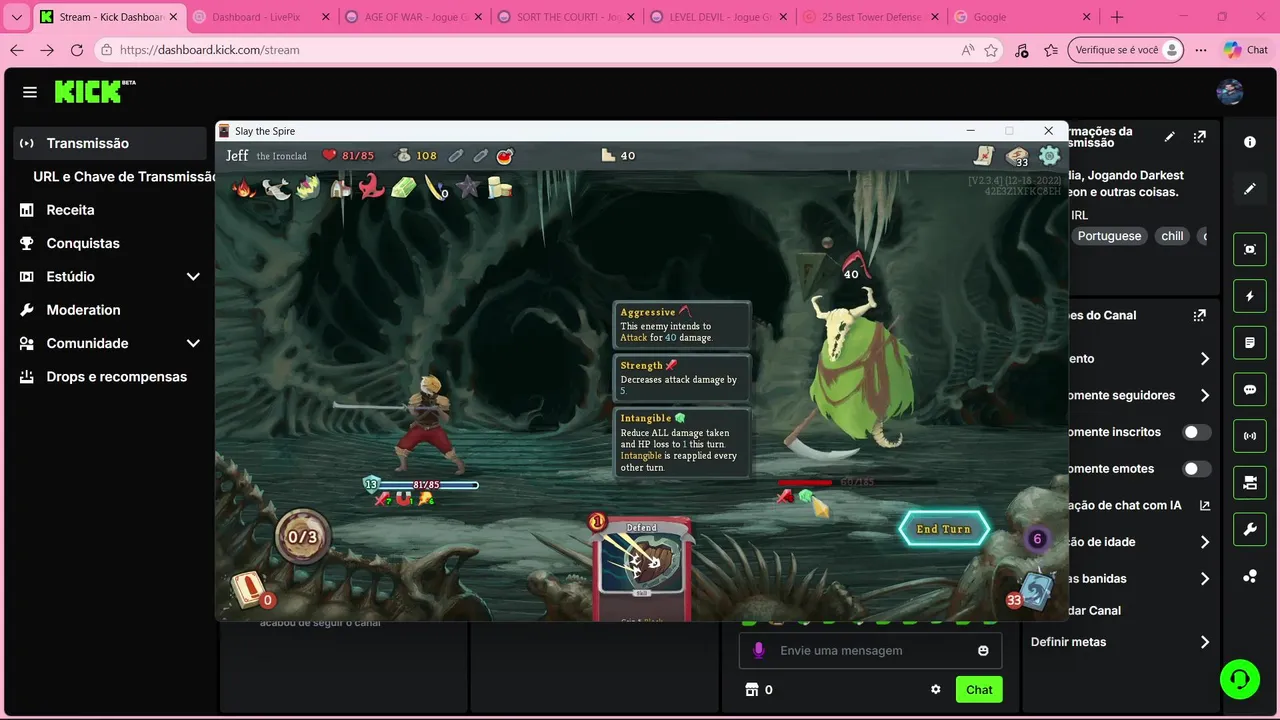Open chat settings gear beside Chat button
The width and height of the screenshot is (1280, 720).
(x=936, y=689)
